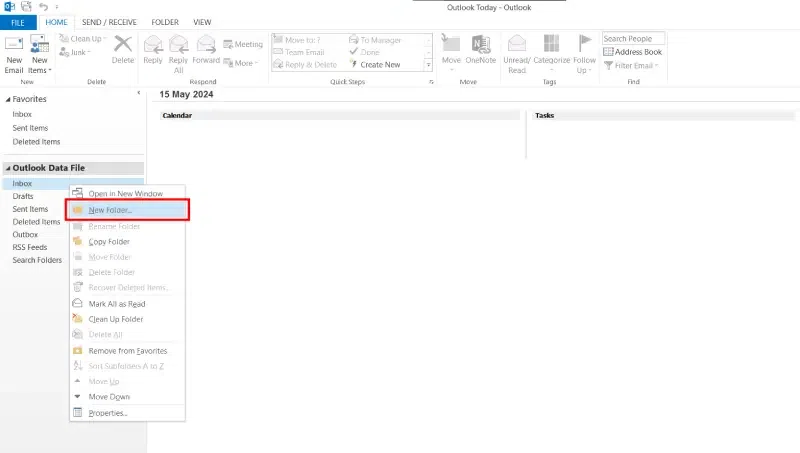Image resolution: width=800 pixels, height=453 pixels.
Task: Click the Move folder icon in ribbon
Action: click(451, 44)
